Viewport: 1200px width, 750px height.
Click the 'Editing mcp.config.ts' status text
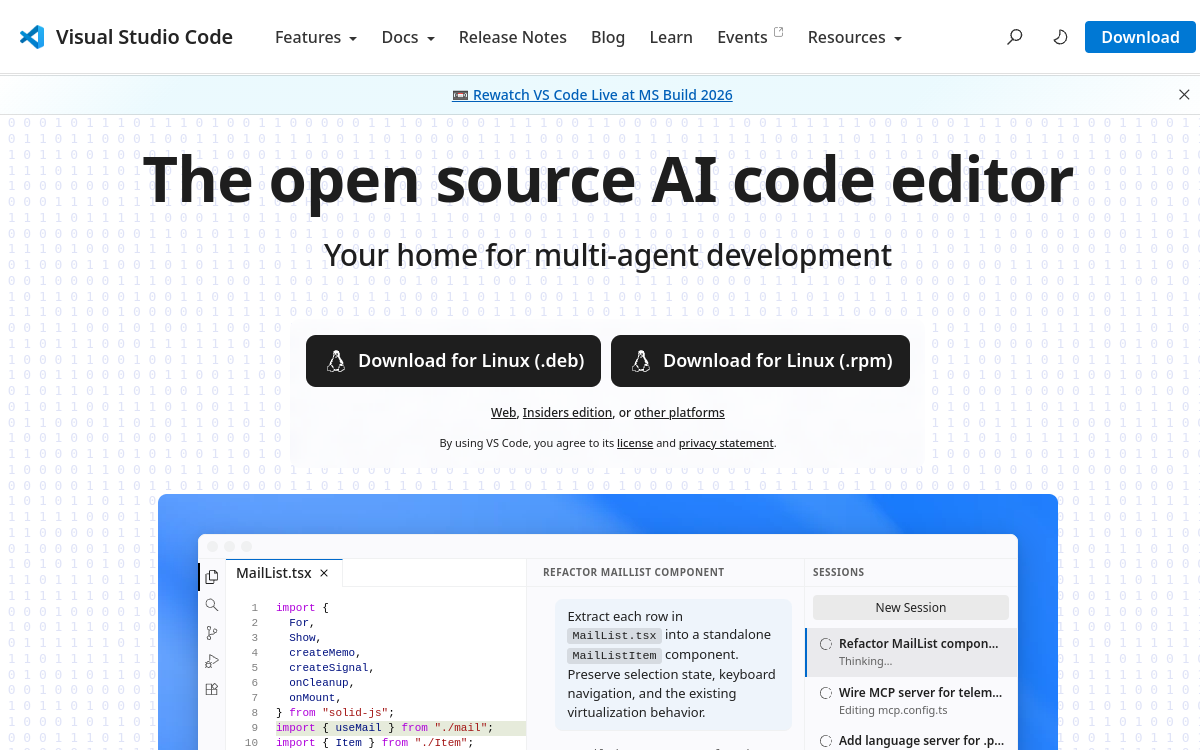pyautogui.click(x=893, y=711)
